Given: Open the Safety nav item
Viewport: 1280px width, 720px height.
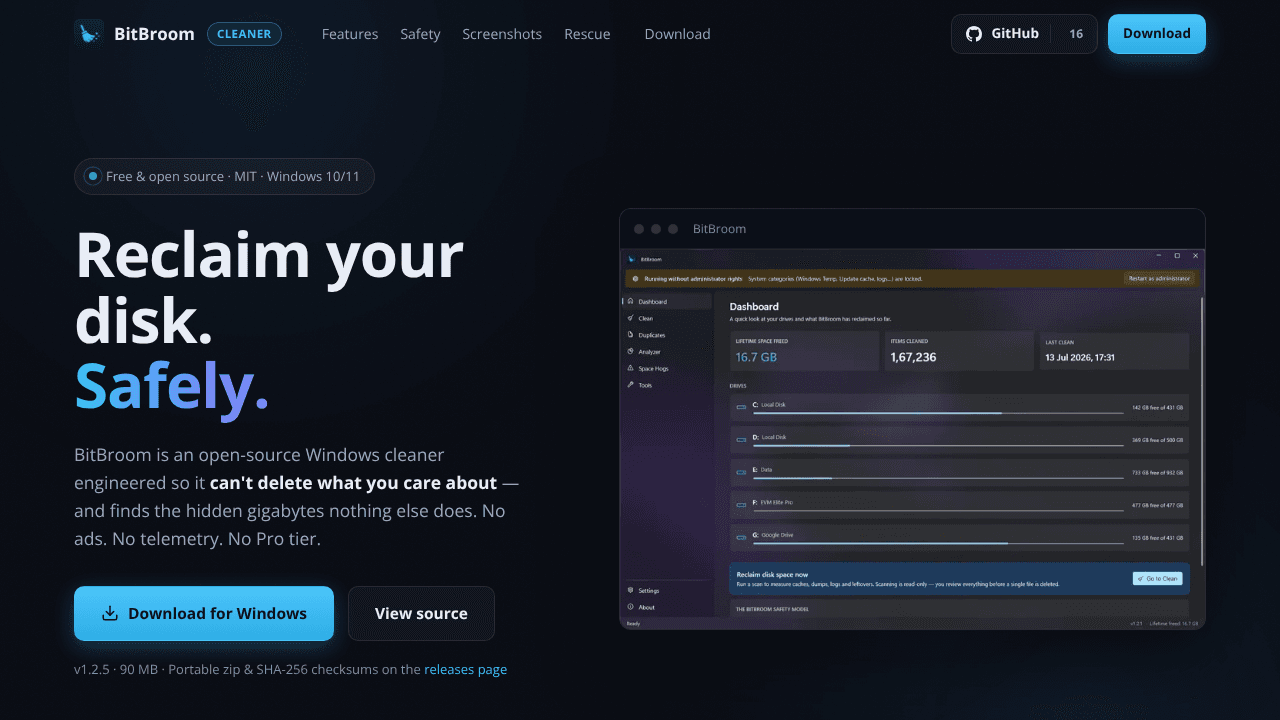Looking at the screenshot, I should (x=420, y=34).
